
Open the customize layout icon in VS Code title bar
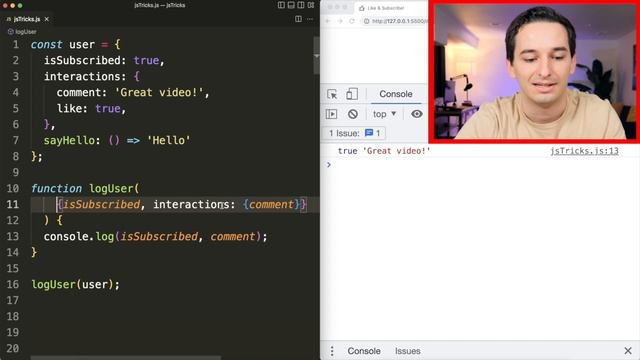coord(311,5)
